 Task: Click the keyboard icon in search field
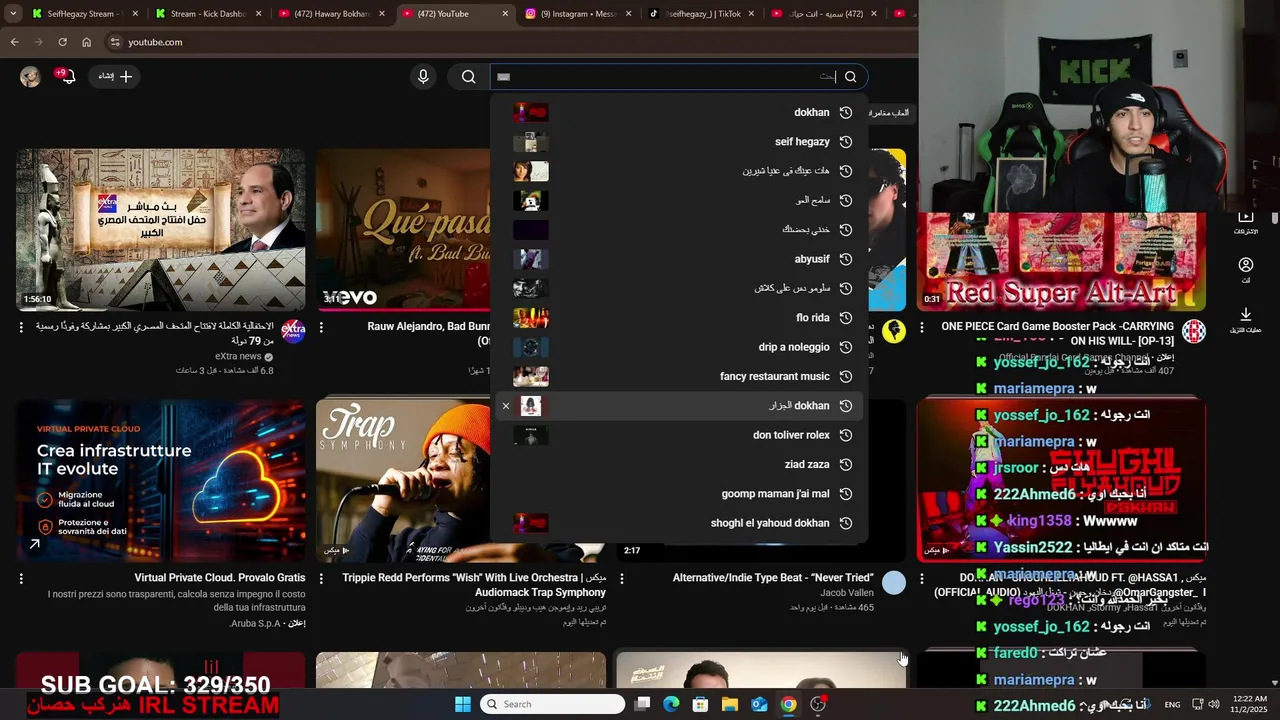coord(504,77)
